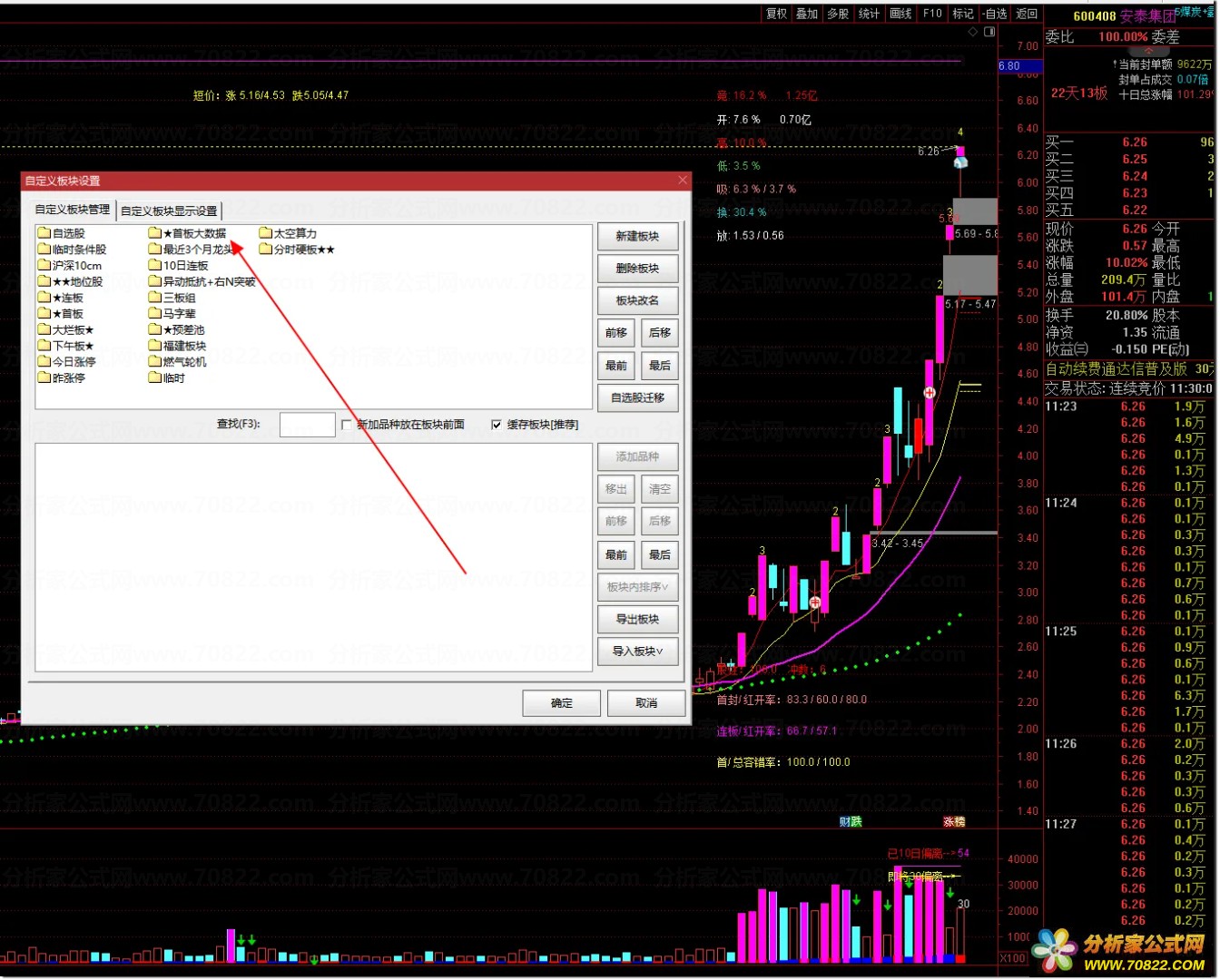This screenshot has width=1220, height=980.
Task: Select the 大烂板★ block folder
Action: pyautogui.click(x=66, y=330)
